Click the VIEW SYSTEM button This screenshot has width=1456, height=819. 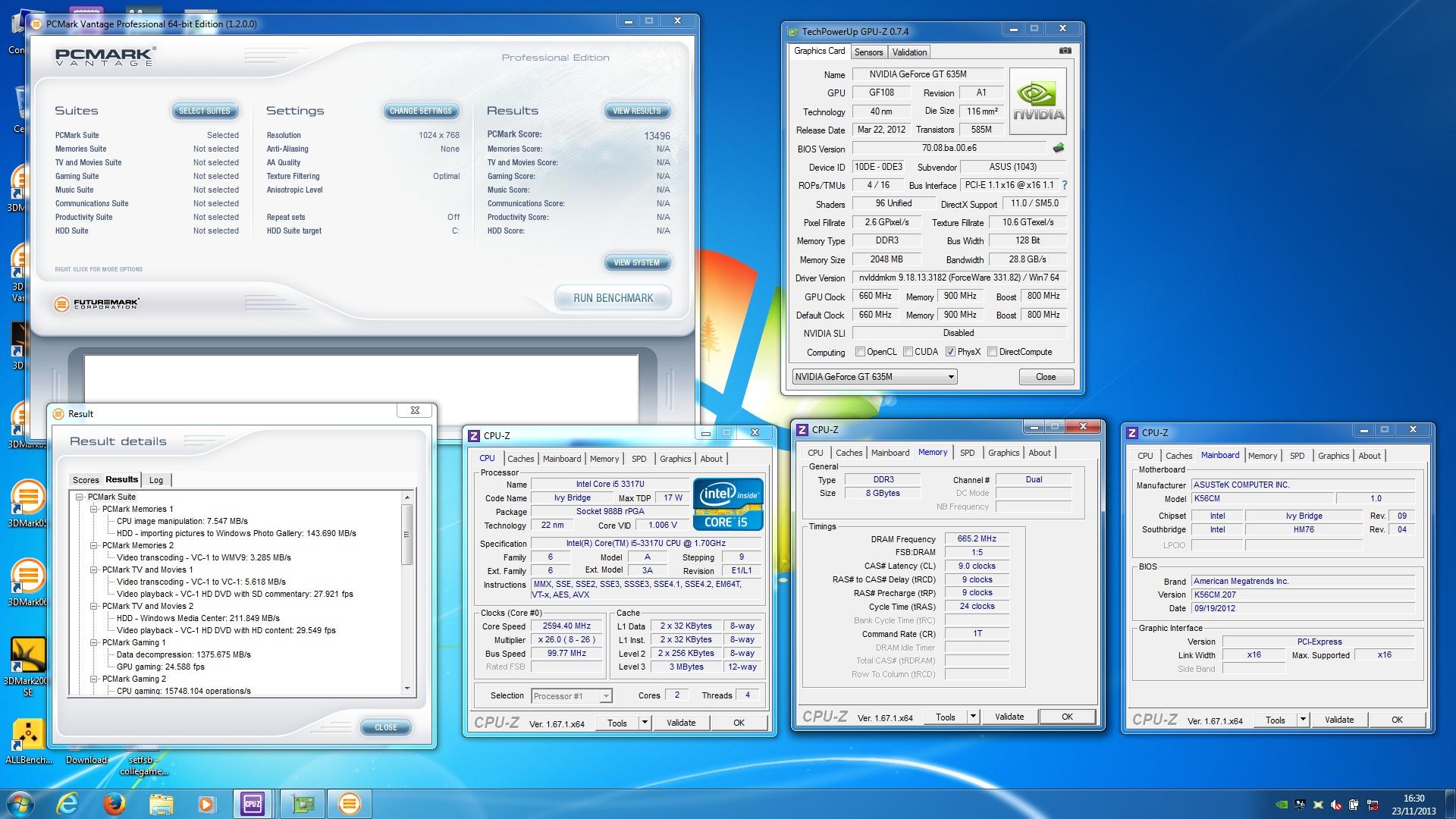click(637, 263)
